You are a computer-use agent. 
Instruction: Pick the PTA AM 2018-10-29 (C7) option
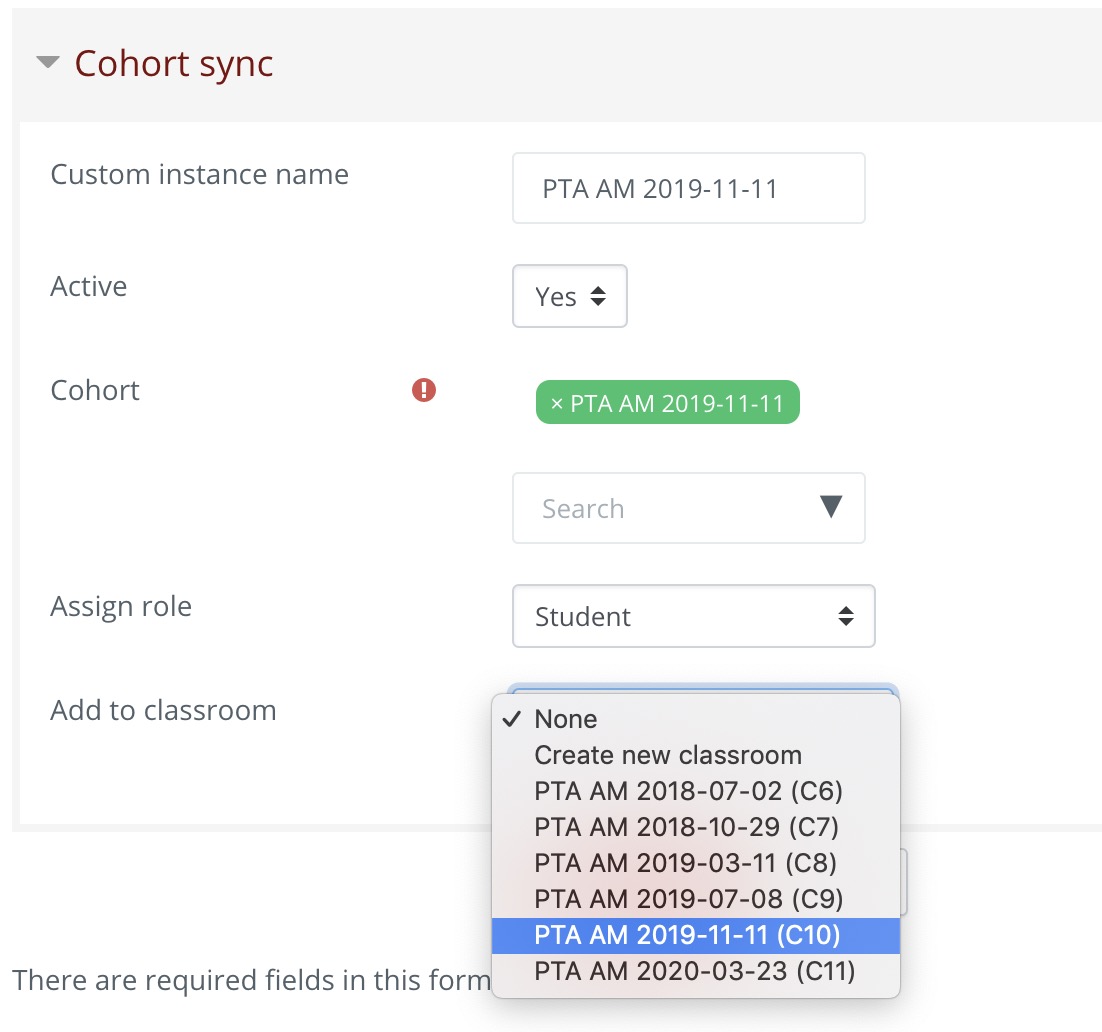point(686,827)
